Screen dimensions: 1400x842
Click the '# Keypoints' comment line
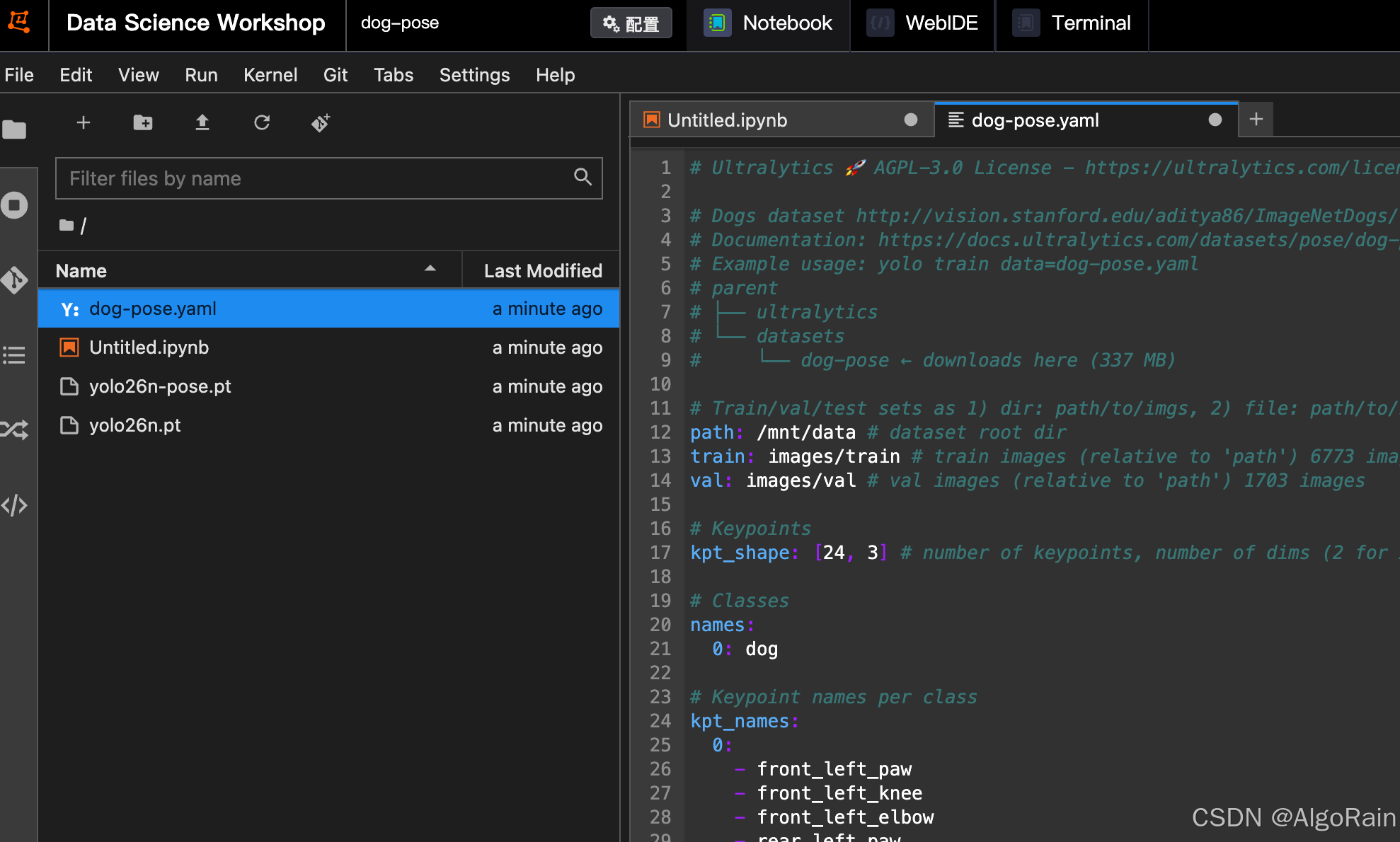click(x=750, y=529)
